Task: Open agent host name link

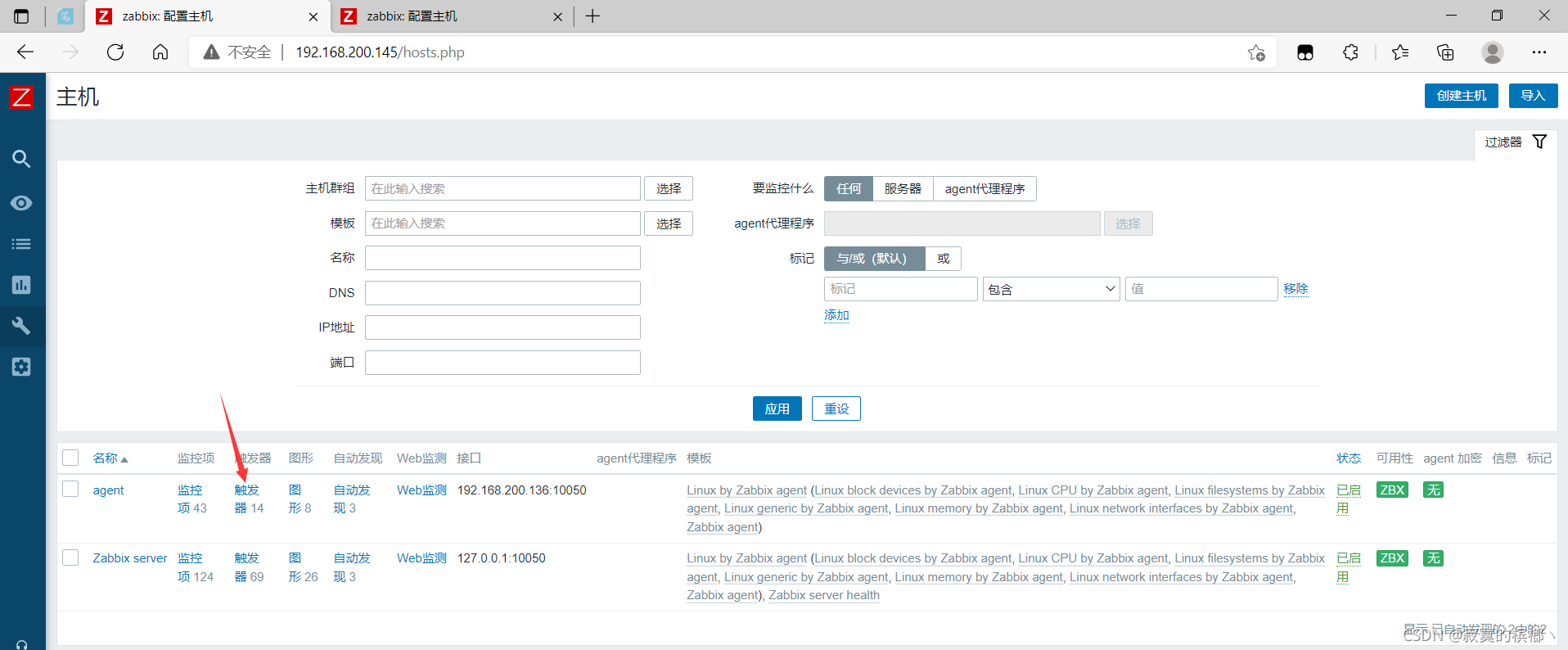Action: [108, 490]
